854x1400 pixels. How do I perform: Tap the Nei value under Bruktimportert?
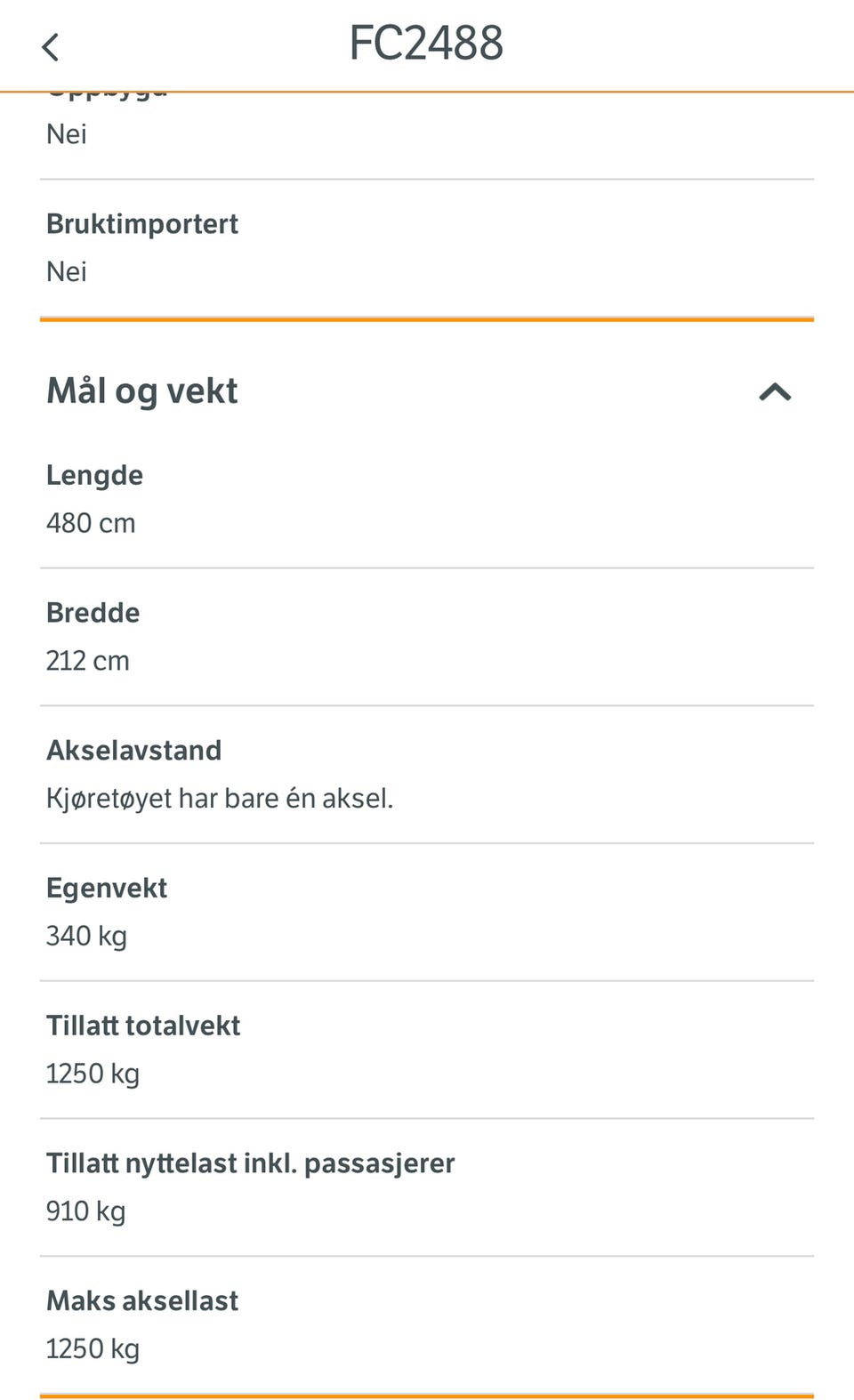(x=67, y=271)
